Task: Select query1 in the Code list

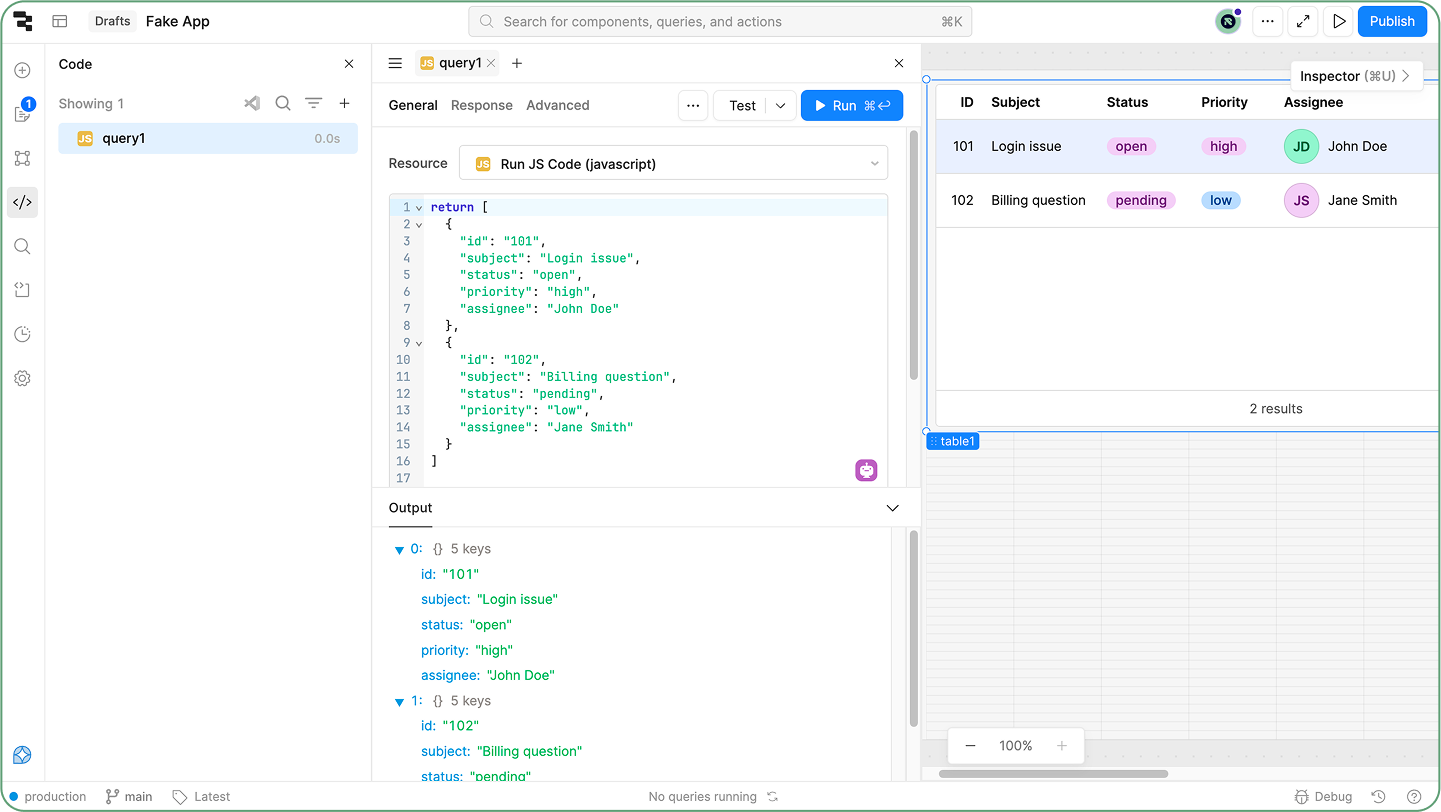Action: [208, 138]
